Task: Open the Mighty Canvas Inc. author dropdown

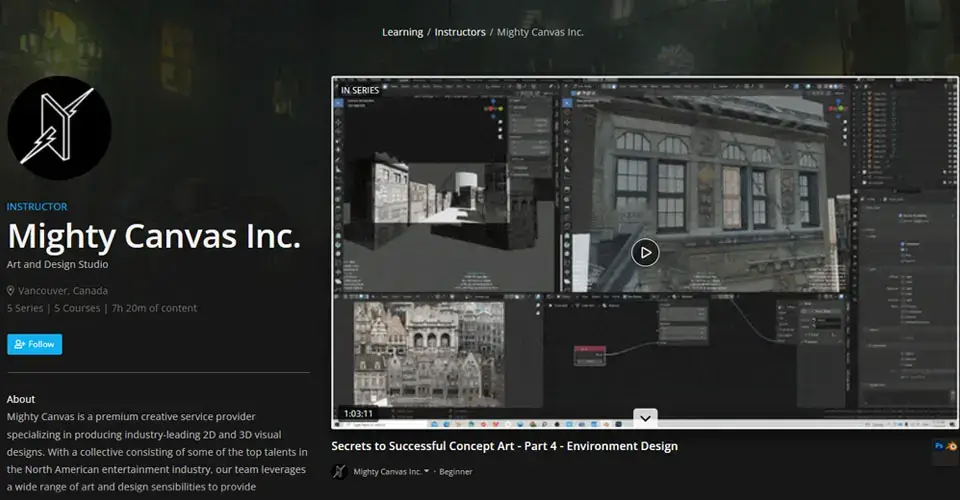Action: click(391, 472)
